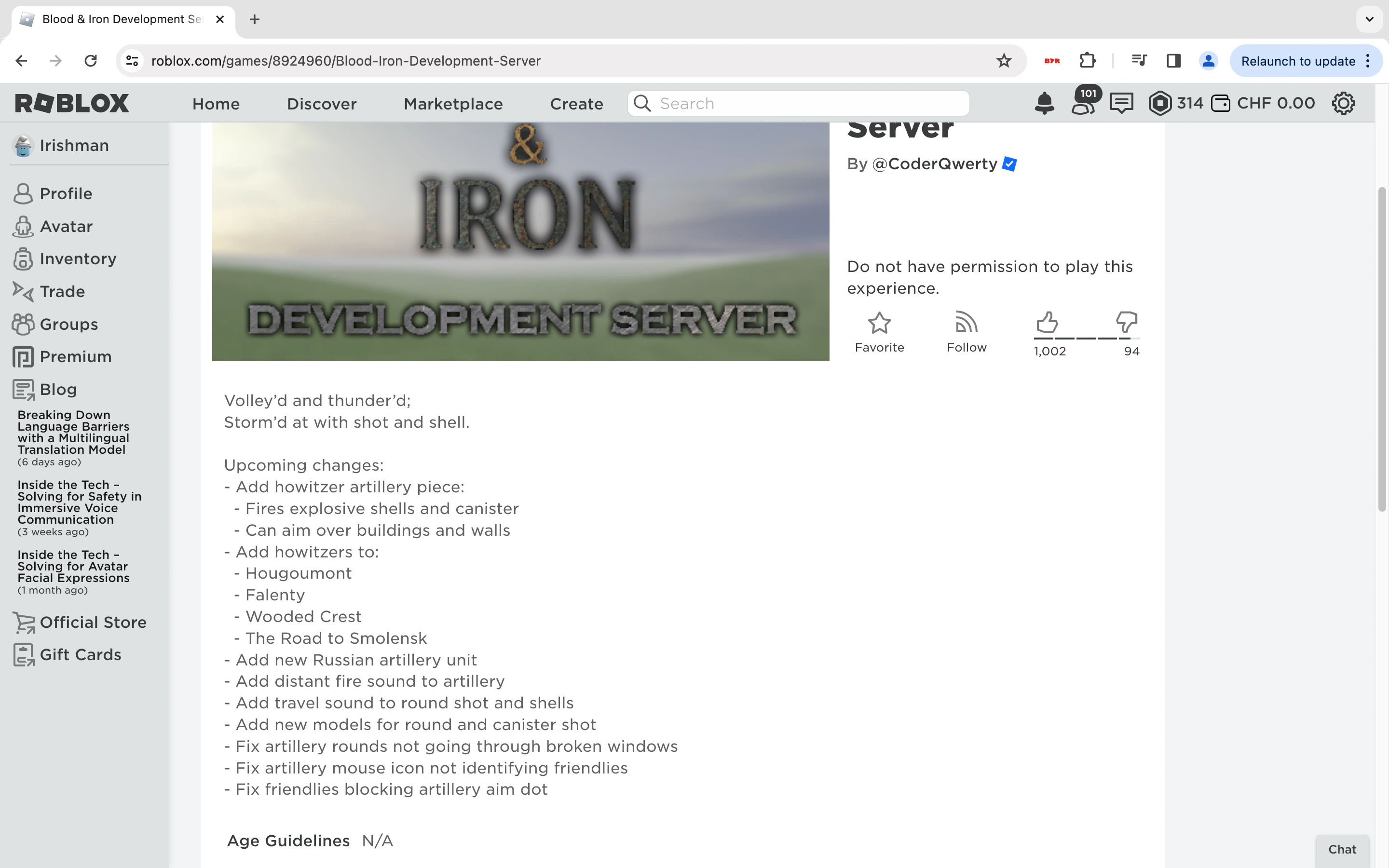
Task: Click the thumbs down dislike button
Action: (x=1126, y=322)
